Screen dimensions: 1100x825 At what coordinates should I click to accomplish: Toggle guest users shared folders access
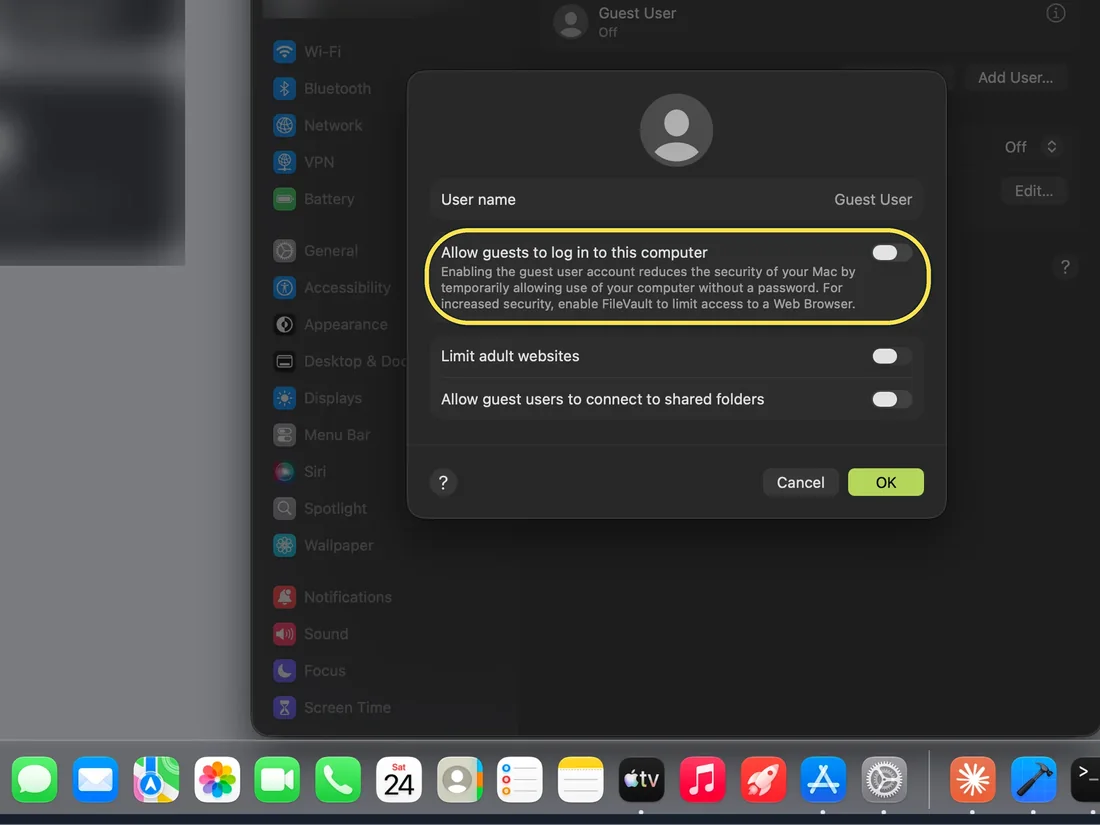pyautogui.click(x=892, y=399)
